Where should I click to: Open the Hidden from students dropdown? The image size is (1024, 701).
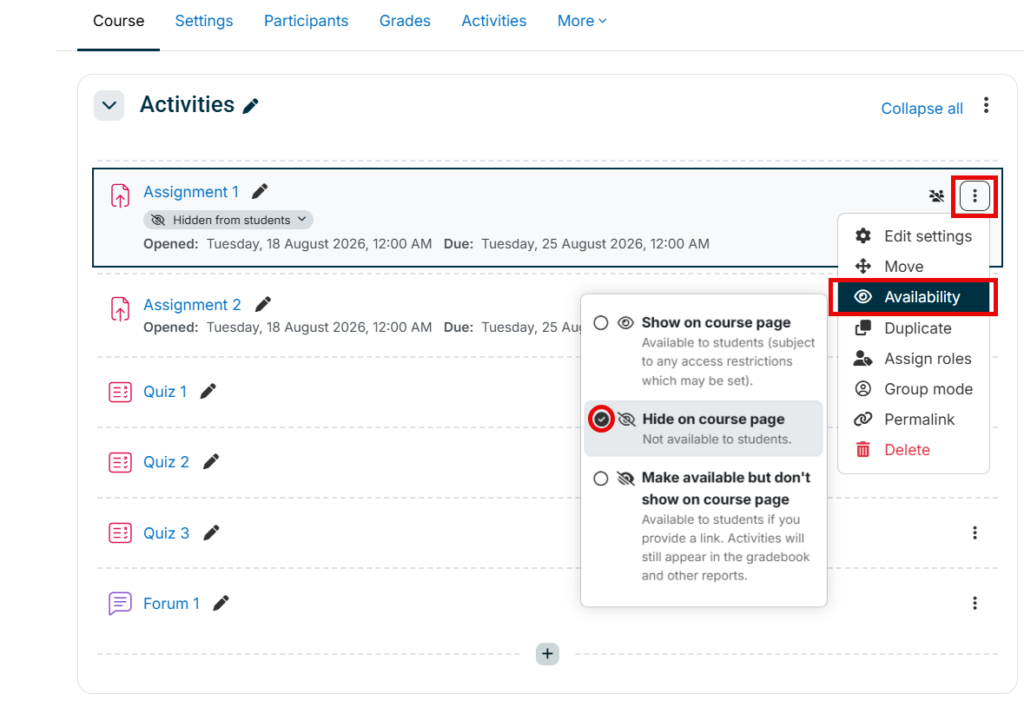(229, 220)
